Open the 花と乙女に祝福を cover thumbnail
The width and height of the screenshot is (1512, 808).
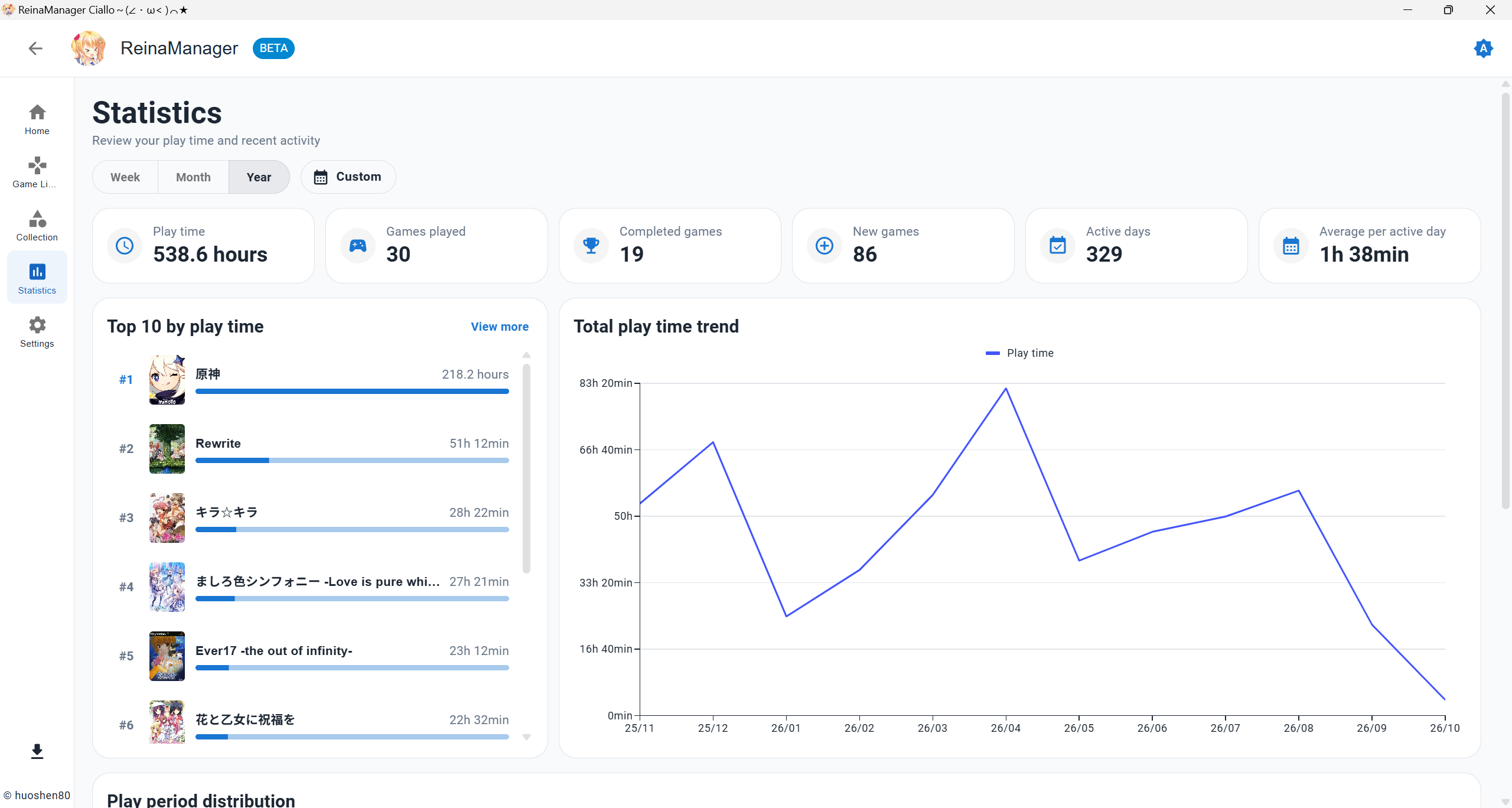click(x=167, y=722)
